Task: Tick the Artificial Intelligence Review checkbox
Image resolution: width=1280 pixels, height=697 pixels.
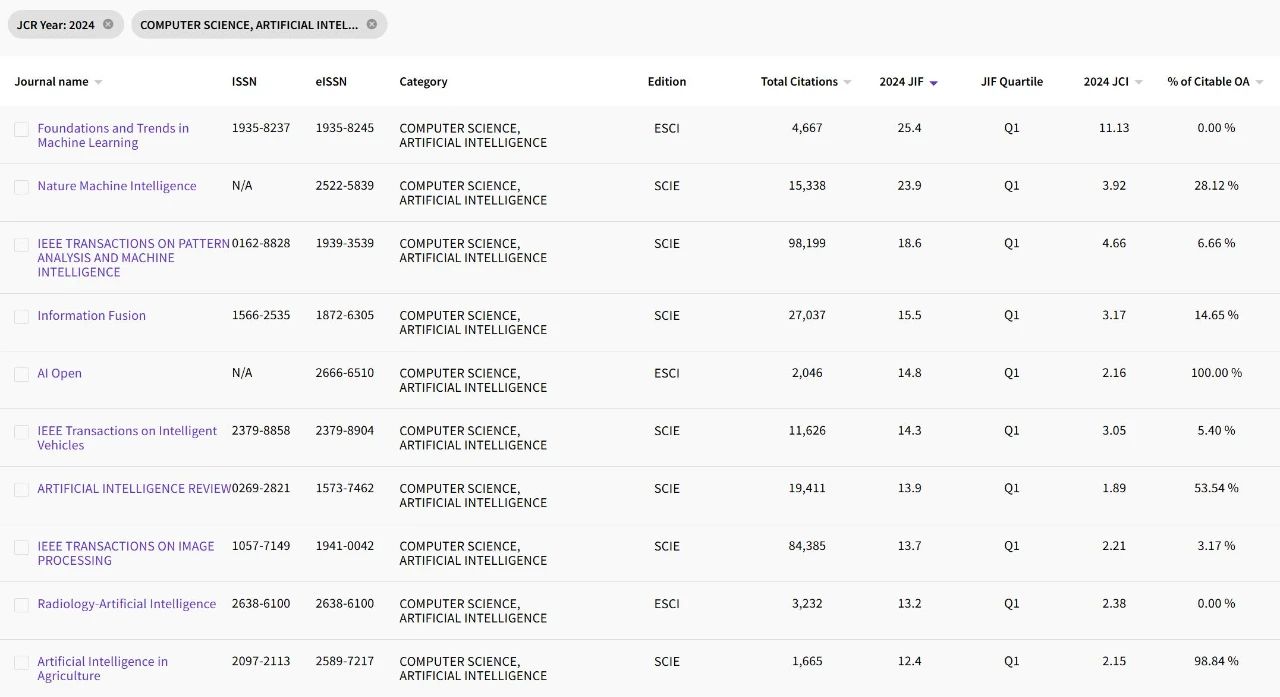Action: click(21, 490)
